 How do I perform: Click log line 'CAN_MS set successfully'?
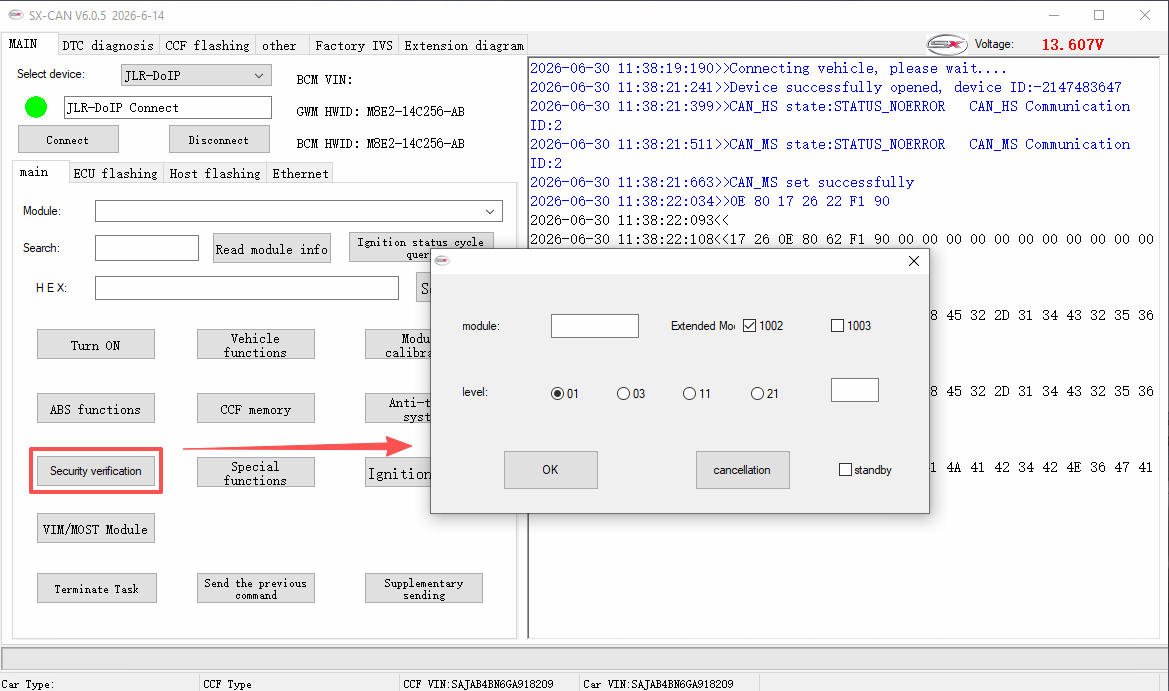click(x=722, y=183)
